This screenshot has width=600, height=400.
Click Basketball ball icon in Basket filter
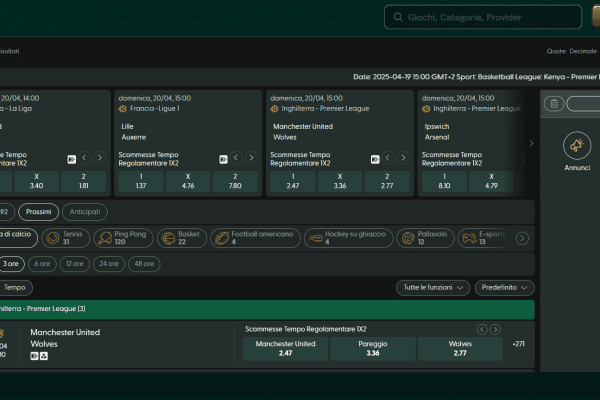(168, 238)
